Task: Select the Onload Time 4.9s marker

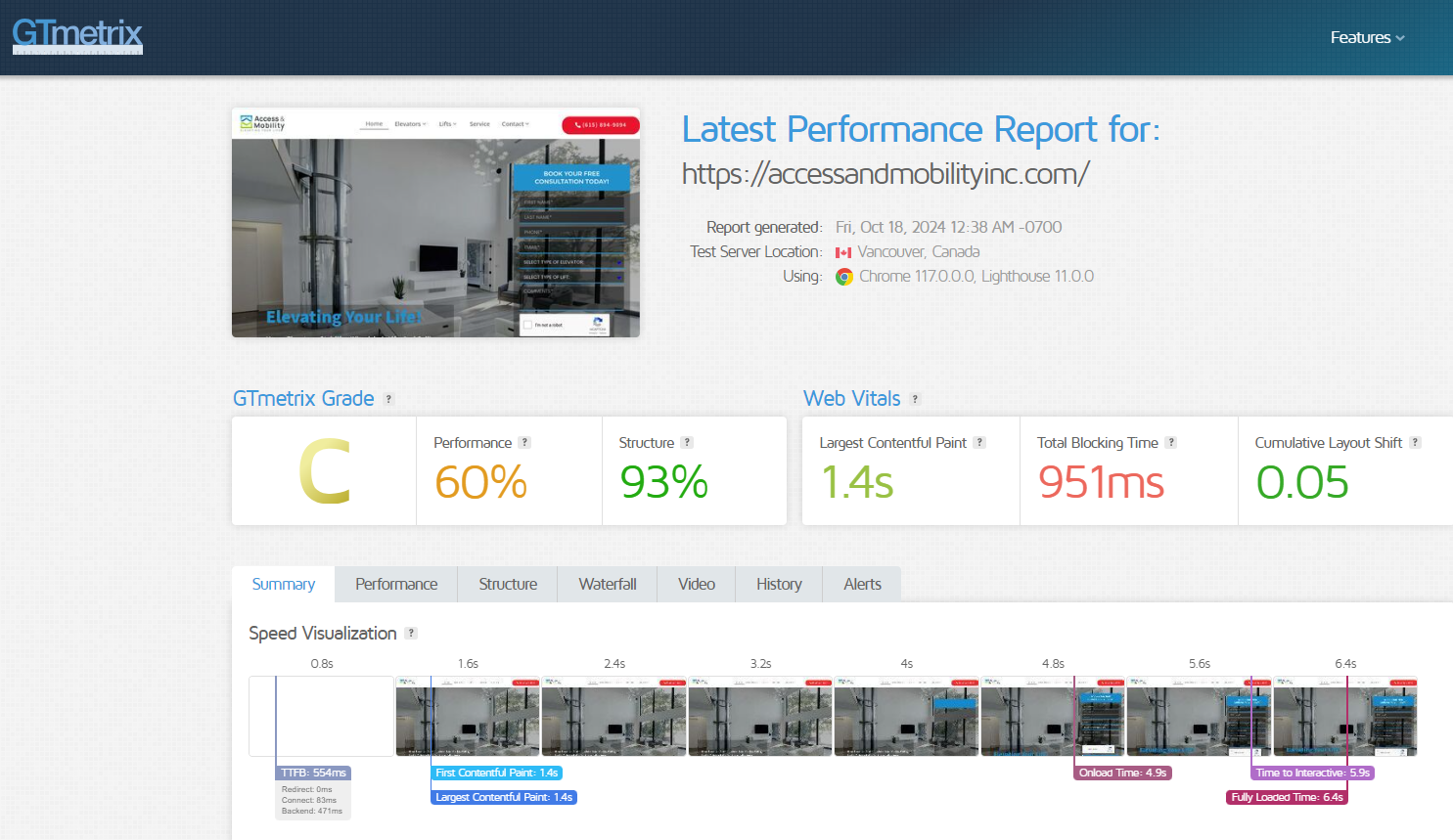Action: click(1122, 773)
